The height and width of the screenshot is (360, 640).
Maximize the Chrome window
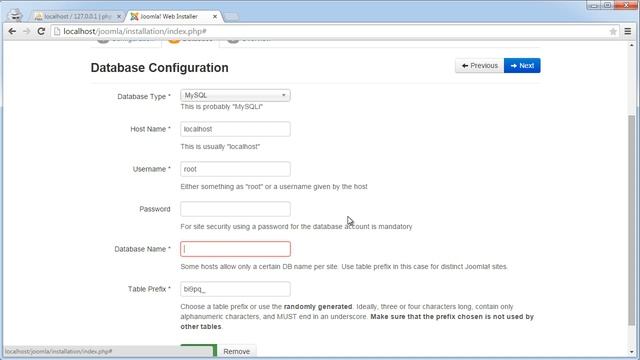tap(607, 5)
